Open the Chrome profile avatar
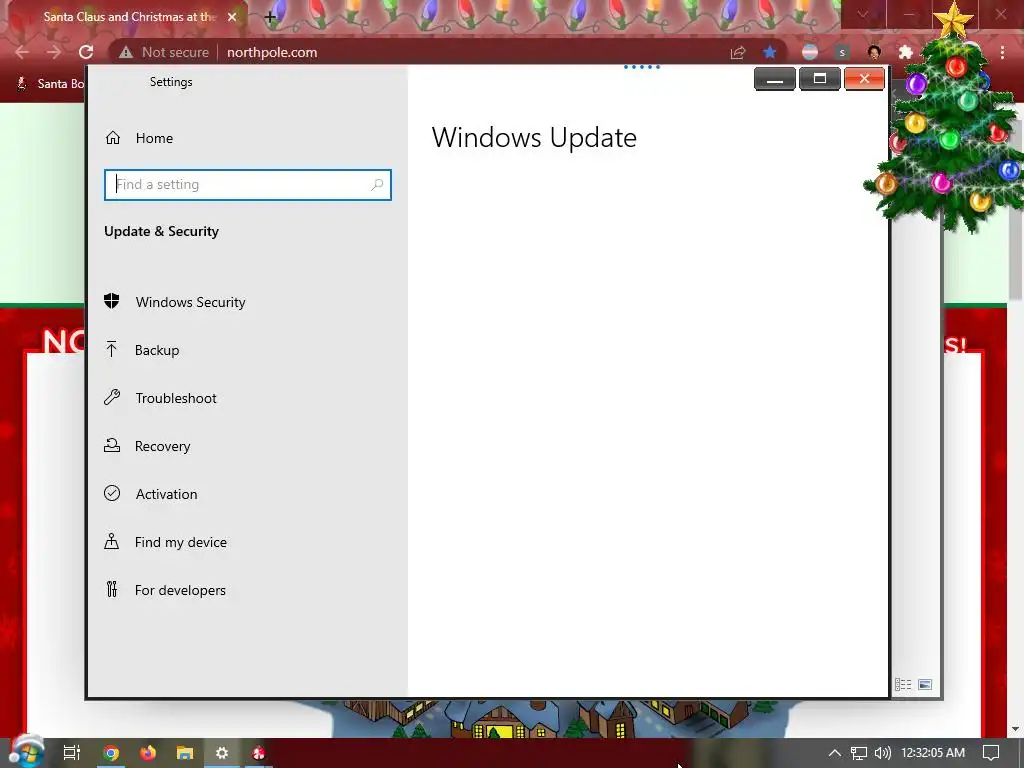 pos(874,52)
